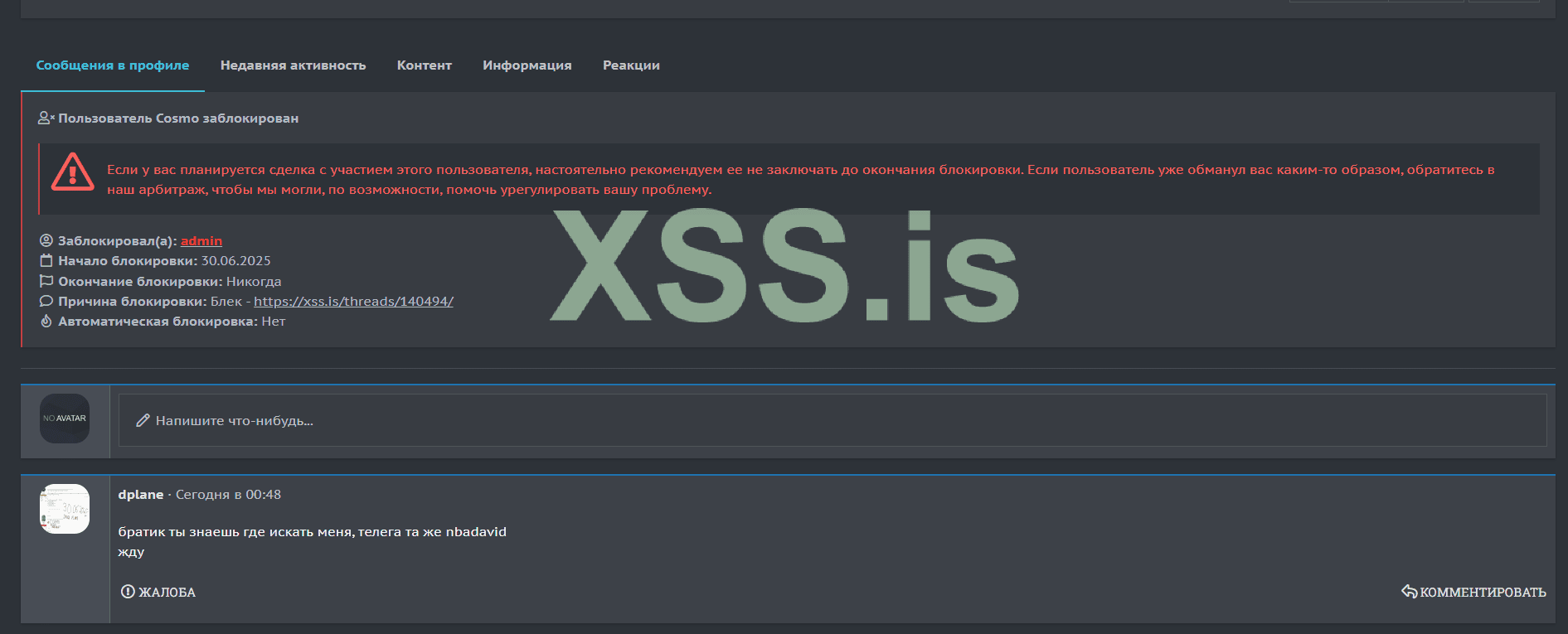This screenshot has height=634, width=1568.
Task: Click the text Нет after Автоматическая блокировка
Action: click(274, 322)
